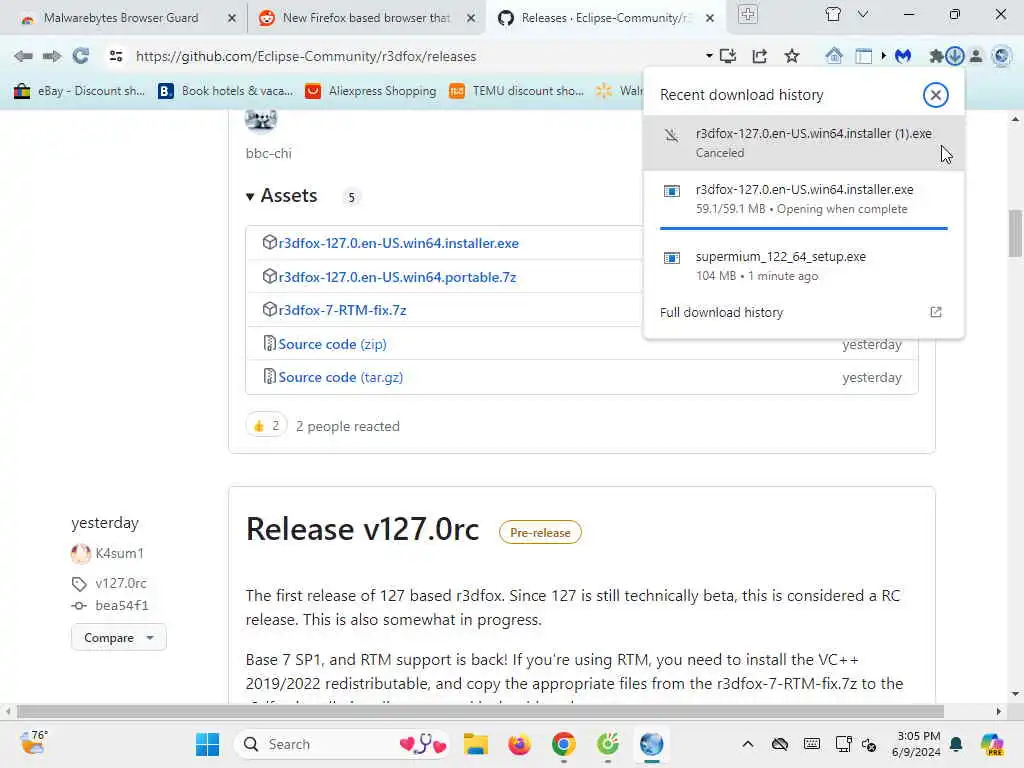Download Source code (zip)
1024x768 pixels.
(x=332, y=344)
